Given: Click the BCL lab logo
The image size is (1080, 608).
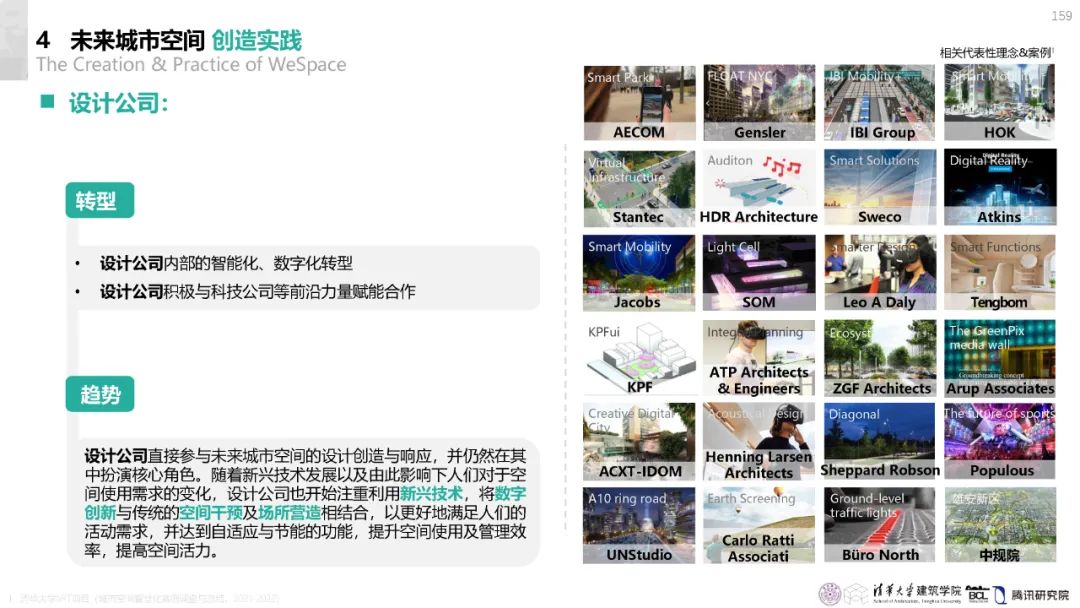Looking at the screenshot, I should [978, 594].
